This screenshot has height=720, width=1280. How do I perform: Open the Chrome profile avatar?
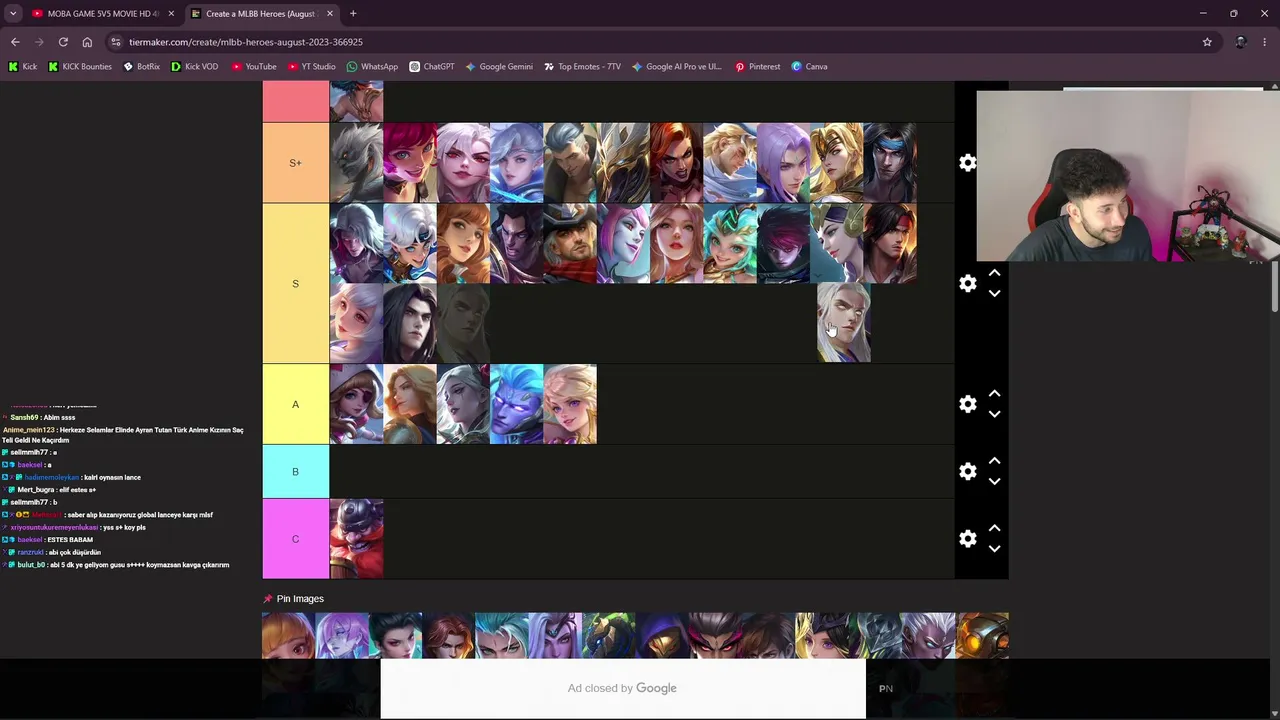point(1240,42)
